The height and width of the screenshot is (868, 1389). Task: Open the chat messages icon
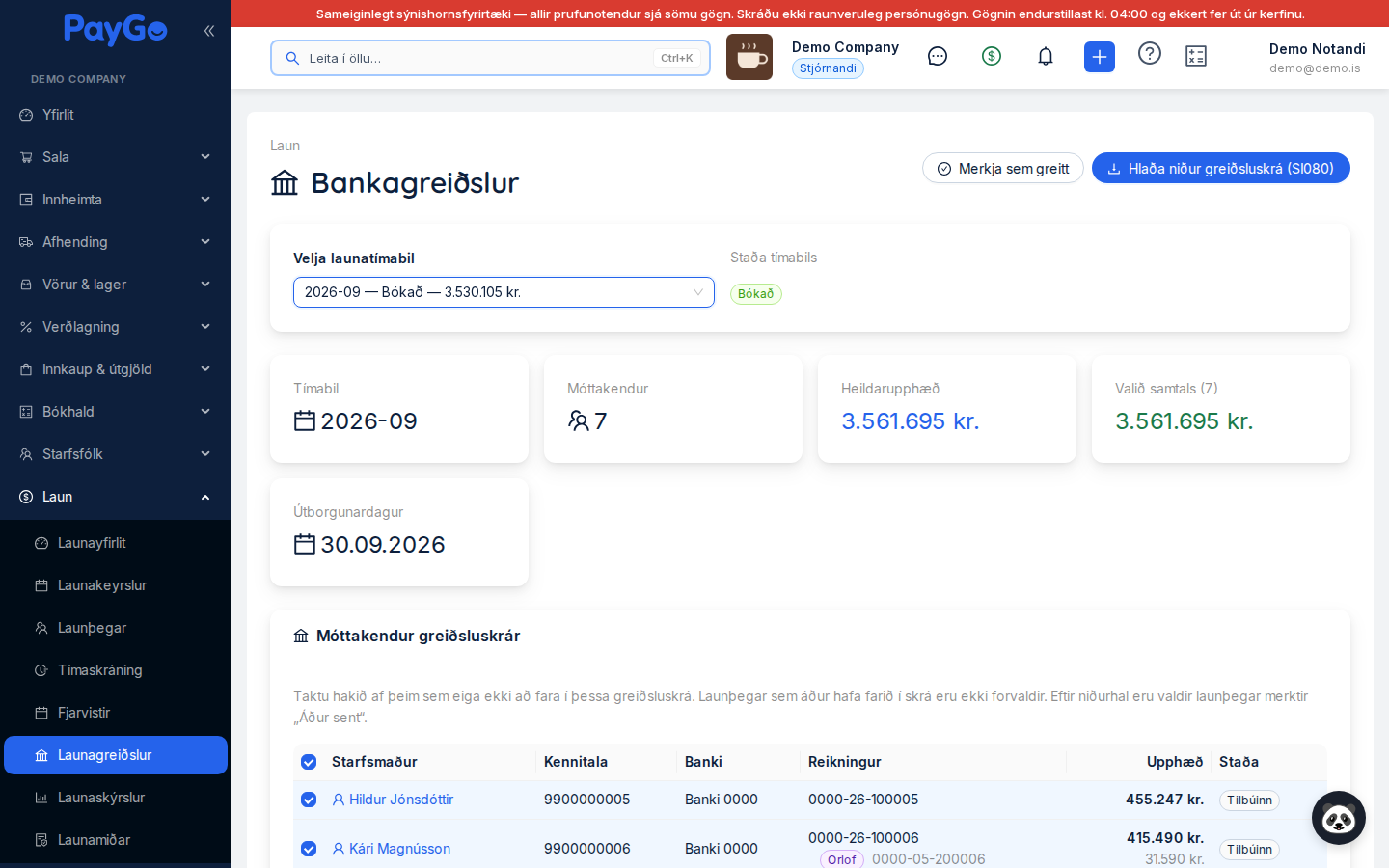point(938,57)
